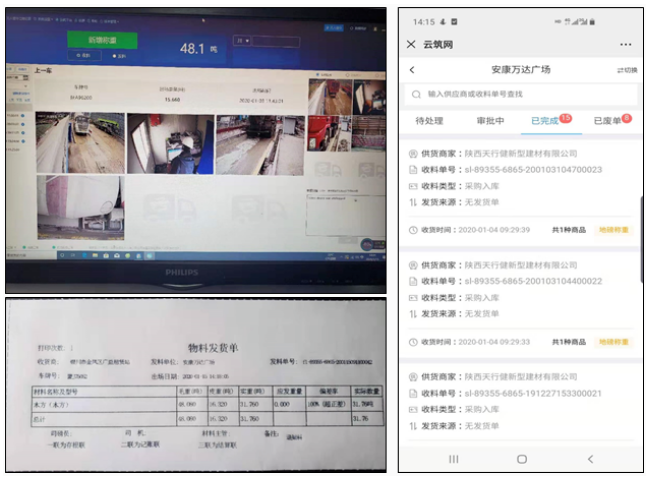Click the 地磅称重 tag on the 09:29:39 record
The image size is (651, 478).
pyautogui.click(x=614, y=230)
